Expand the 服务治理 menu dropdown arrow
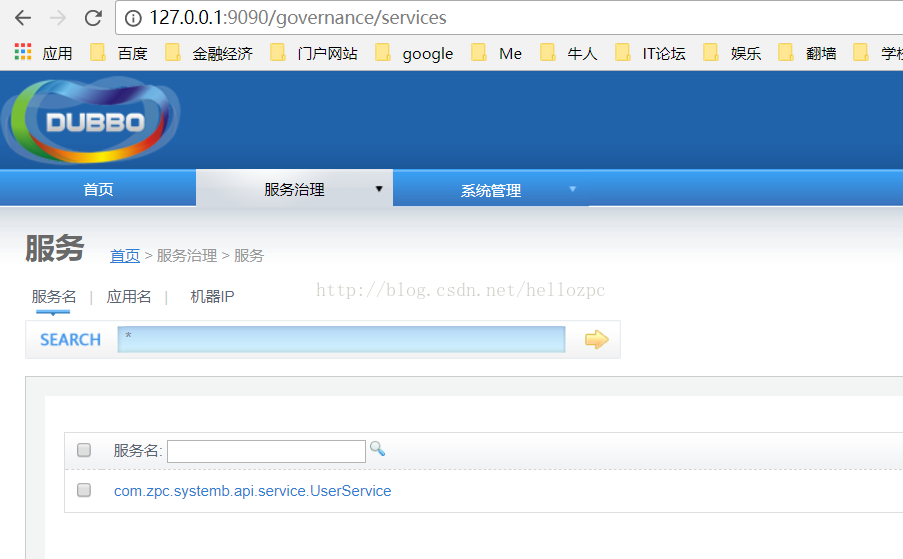 coord(379,189)
